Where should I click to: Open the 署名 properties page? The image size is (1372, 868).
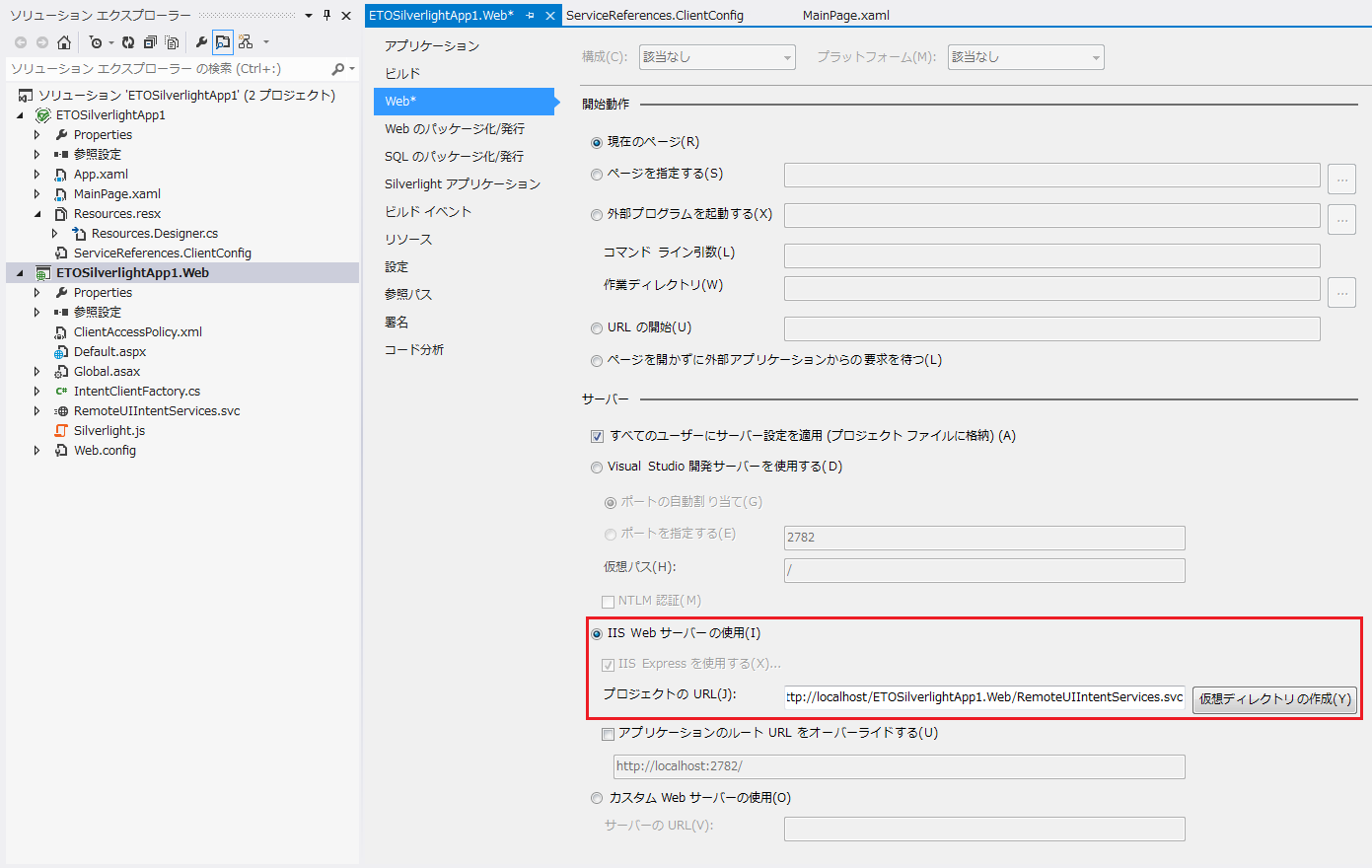coord(397,323)
